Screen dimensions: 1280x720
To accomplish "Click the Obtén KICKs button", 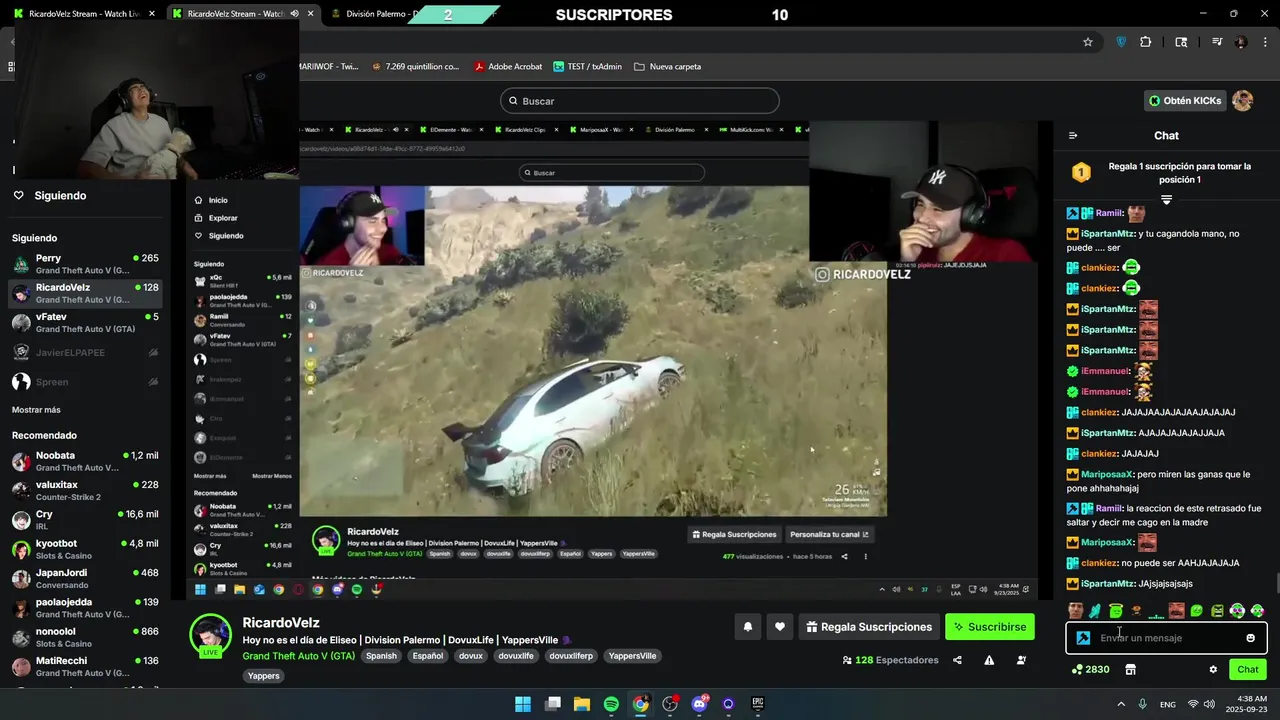I will click(1185, 101).
